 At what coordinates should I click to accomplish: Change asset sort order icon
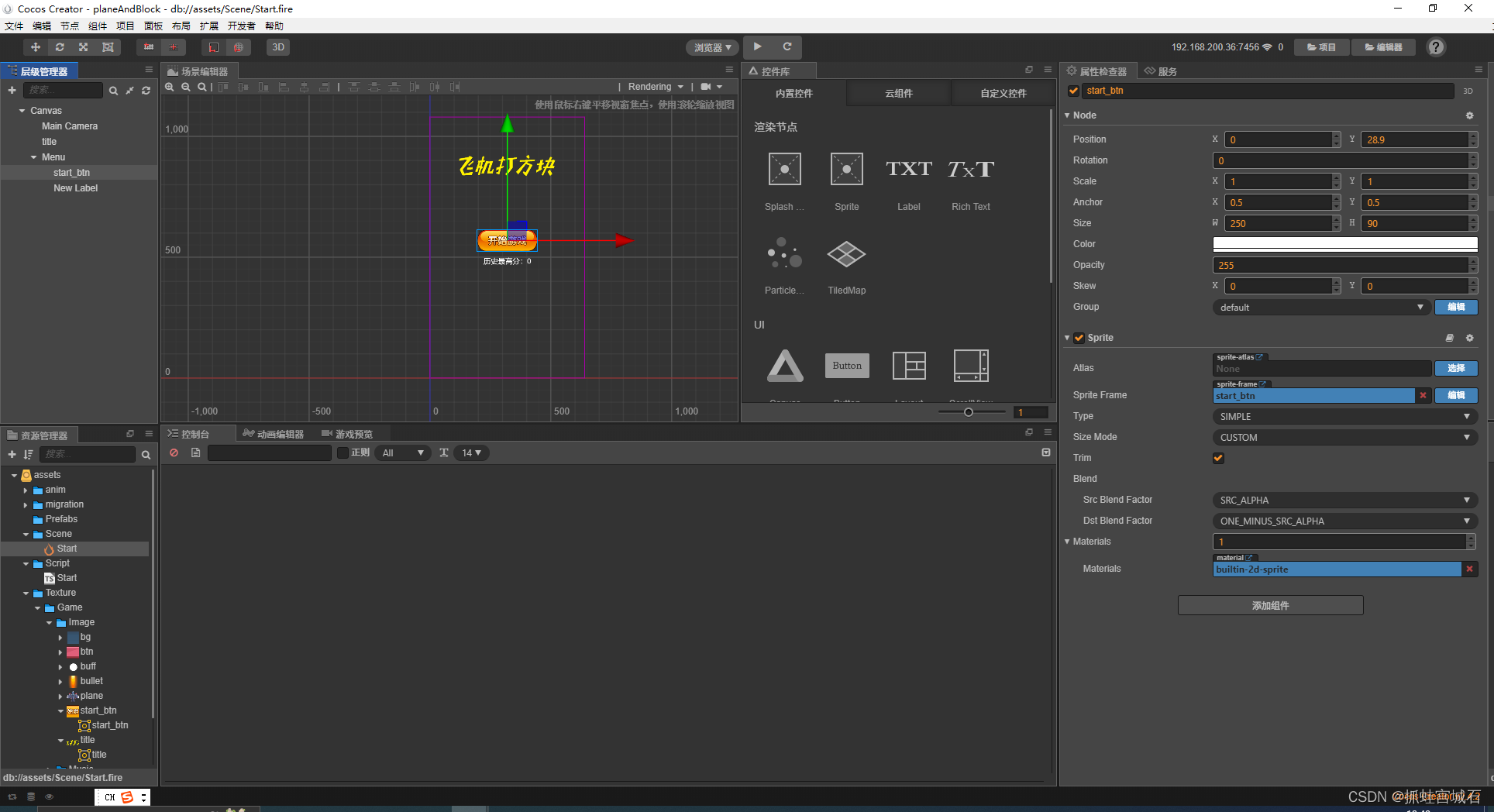29,454
